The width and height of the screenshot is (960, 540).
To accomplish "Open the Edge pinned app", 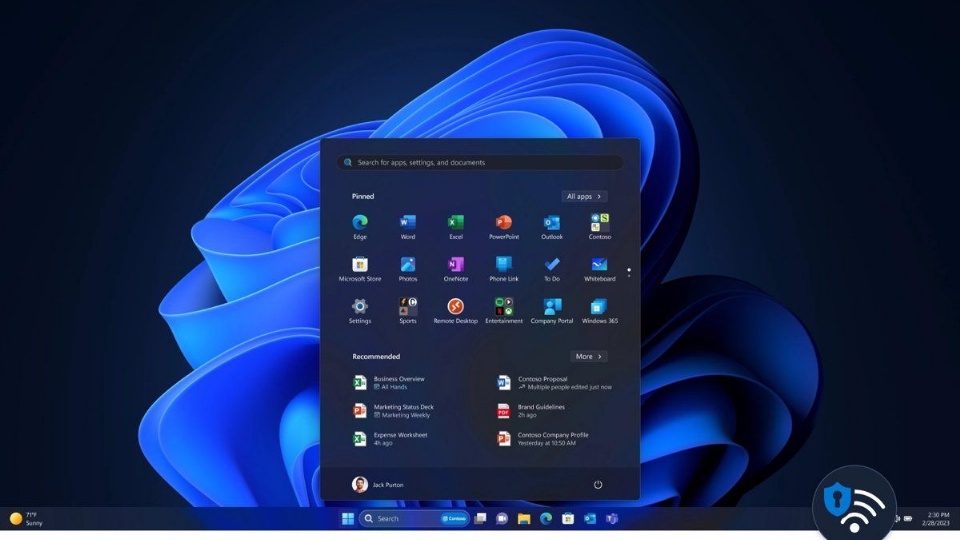I will click(x=360, y=227).
